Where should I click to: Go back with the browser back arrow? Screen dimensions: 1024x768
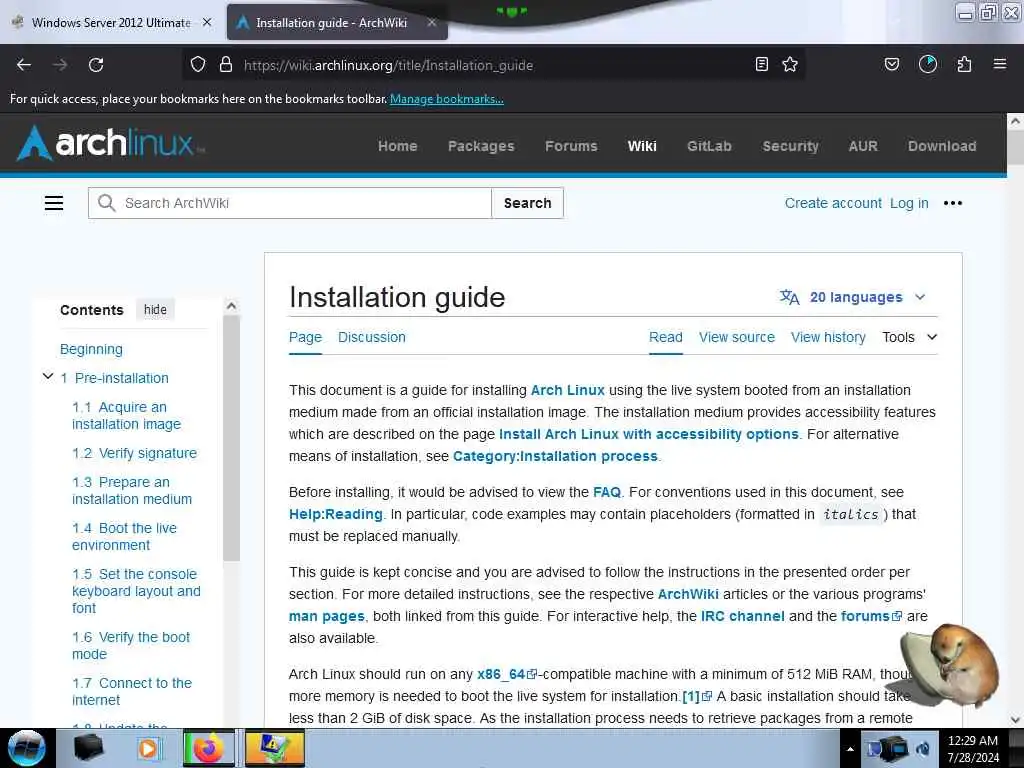pos(24,65)
